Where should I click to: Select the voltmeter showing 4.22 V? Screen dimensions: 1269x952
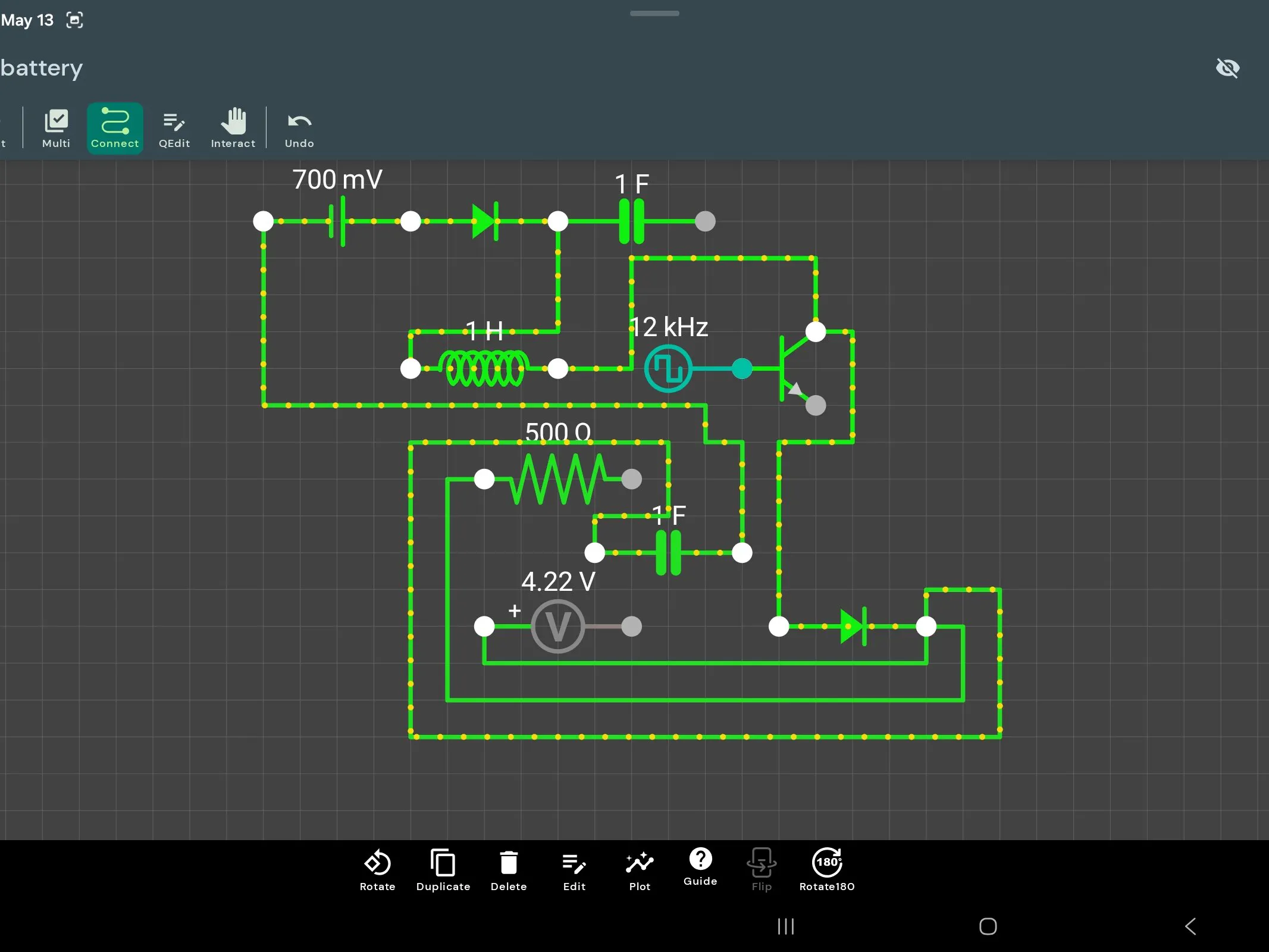(x=557, y=626)
